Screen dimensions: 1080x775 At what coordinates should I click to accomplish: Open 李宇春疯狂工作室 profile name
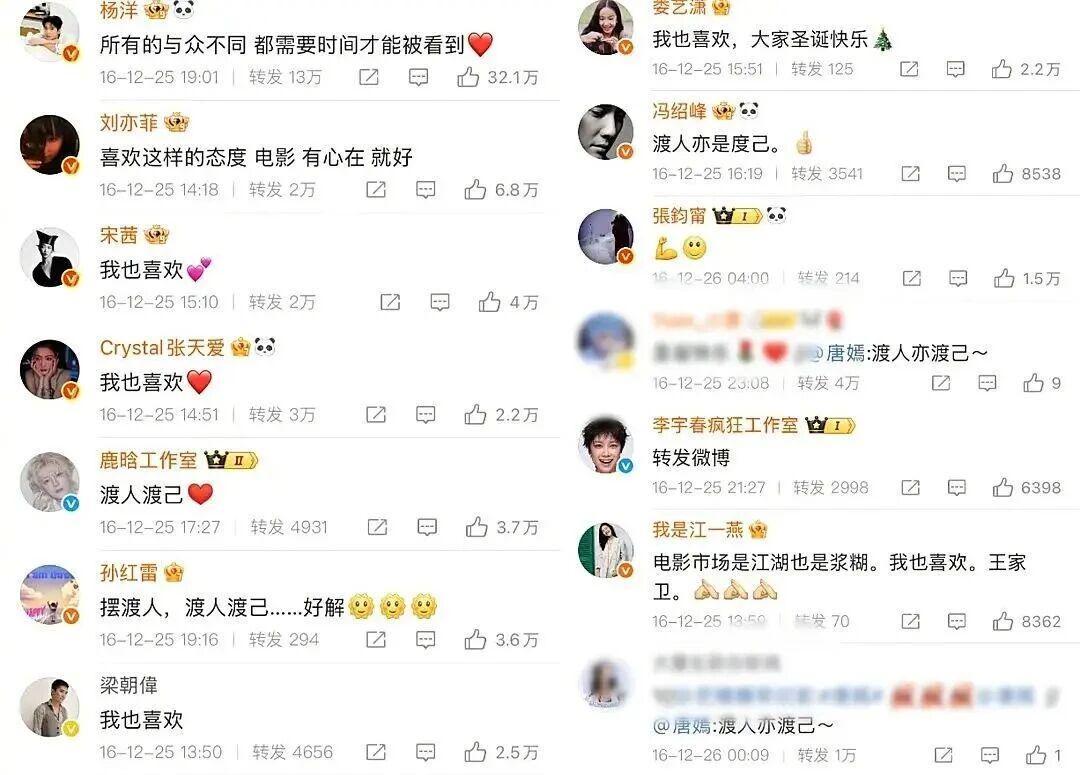pos(725,425)
